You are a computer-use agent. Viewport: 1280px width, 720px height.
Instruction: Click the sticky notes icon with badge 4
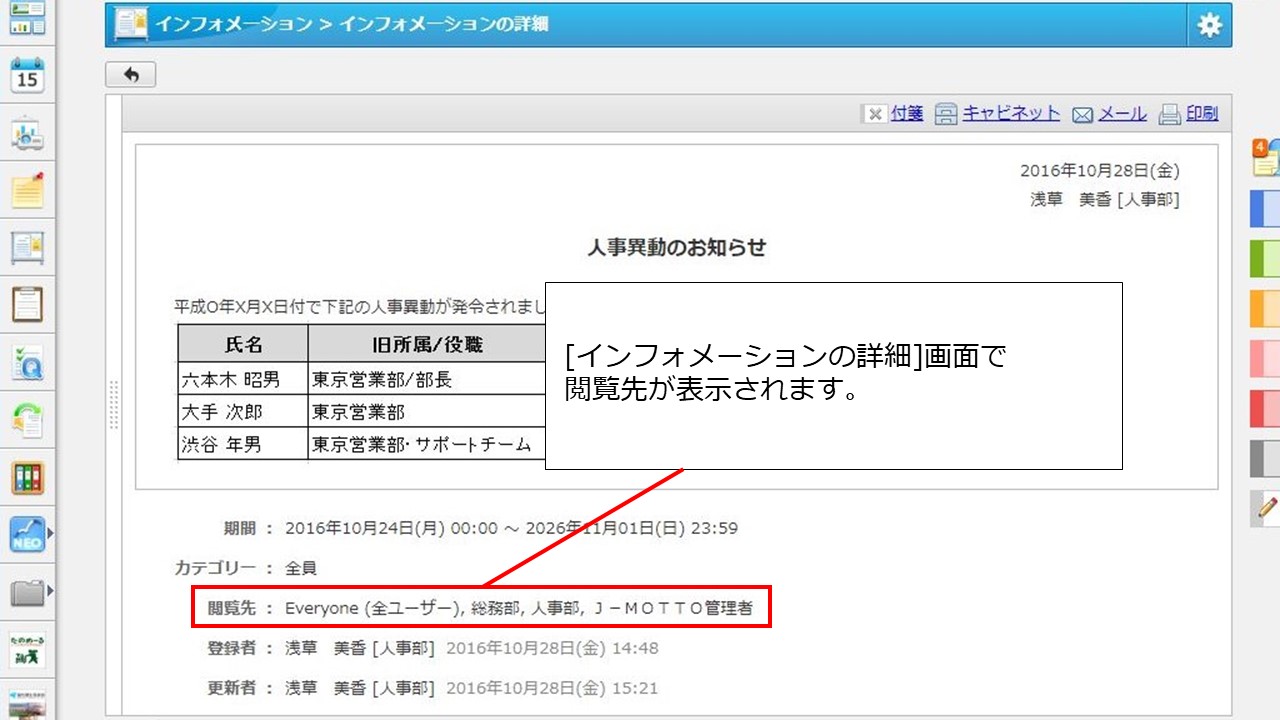click(x=1265, y=159)
